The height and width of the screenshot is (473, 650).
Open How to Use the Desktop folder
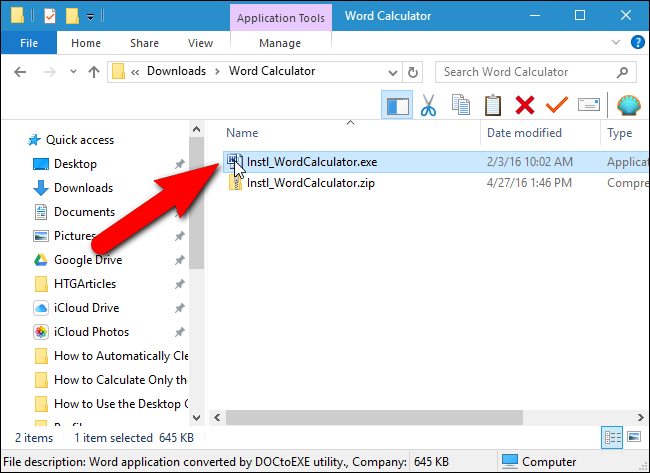tap(121, 405)
